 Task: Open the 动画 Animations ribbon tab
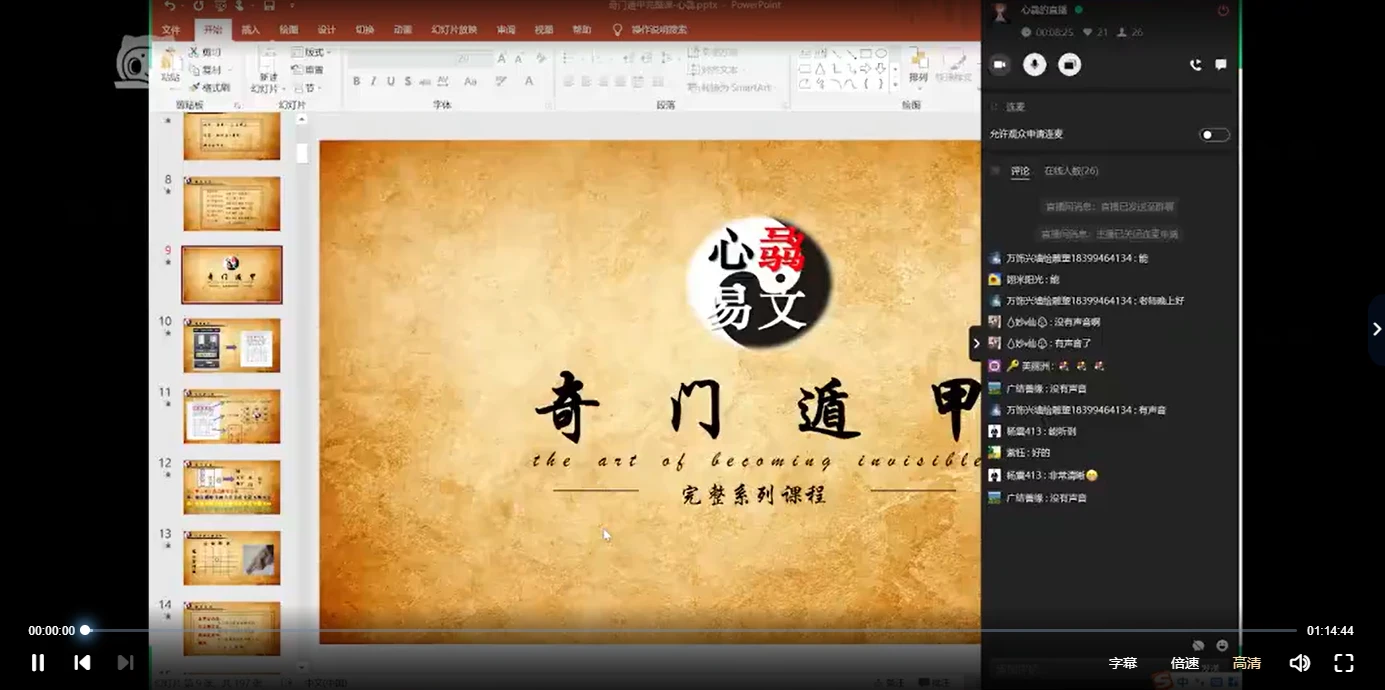coord(403,30)
